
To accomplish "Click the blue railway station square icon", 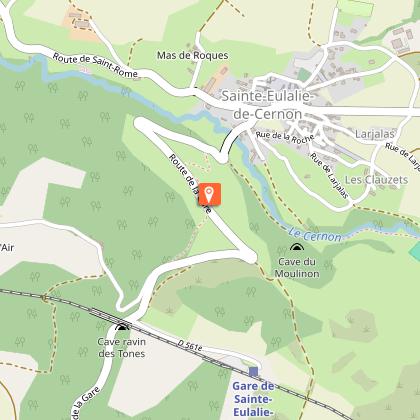I will point(254,371).
